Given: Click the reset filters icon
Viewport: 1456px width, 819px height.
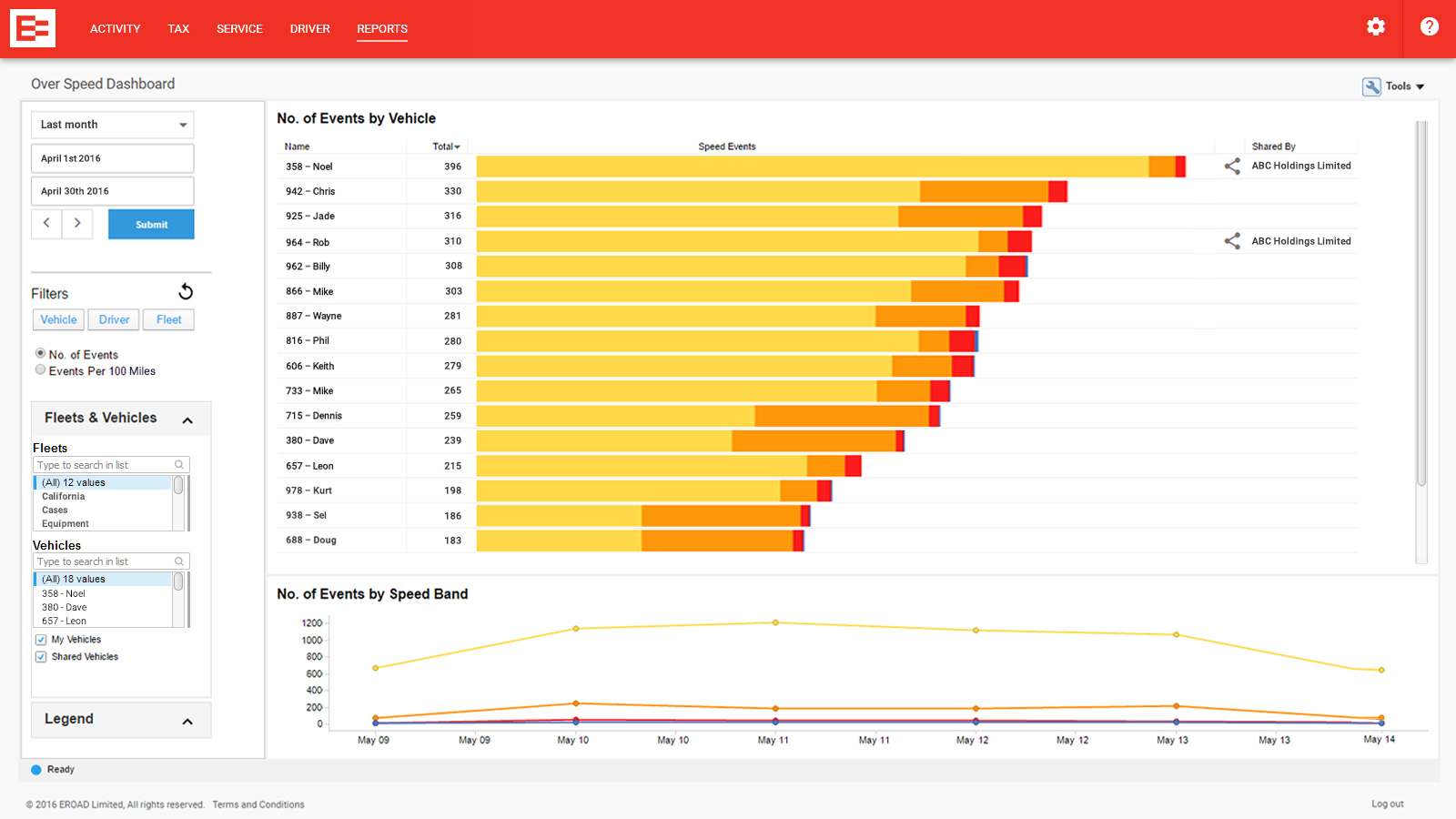Looking at the screenshot, I should [186, 292].
